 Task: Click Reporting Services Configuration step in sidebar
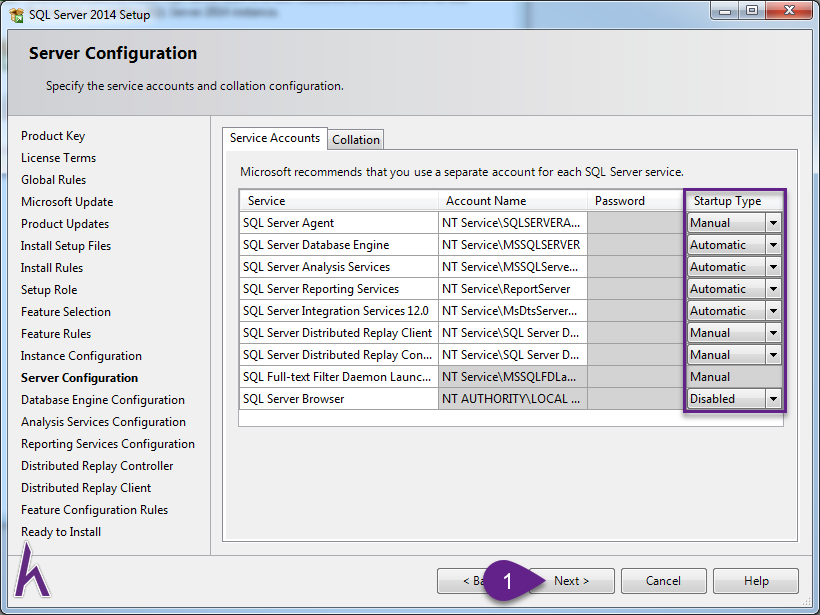108,443
